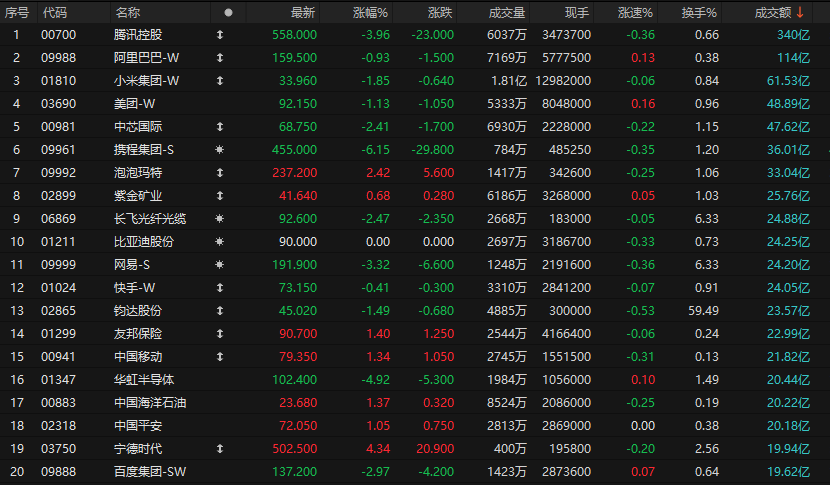Click the marker icon in the 中芯国际 row
830x485 pixels.
click(x=220, y=127)
